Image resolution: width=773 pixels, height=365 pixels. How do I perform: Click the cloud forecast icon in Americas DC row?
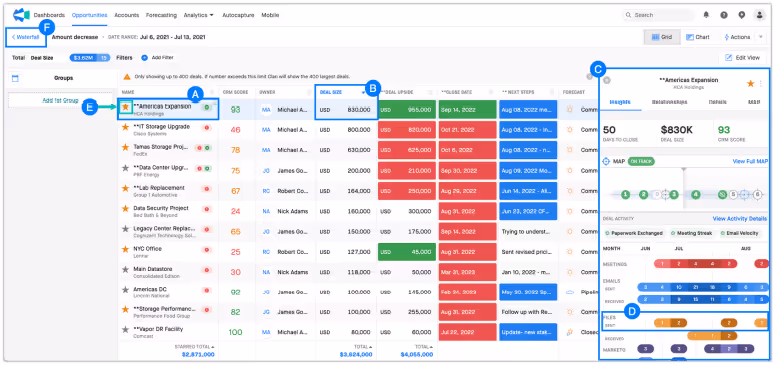coord(570,292)
